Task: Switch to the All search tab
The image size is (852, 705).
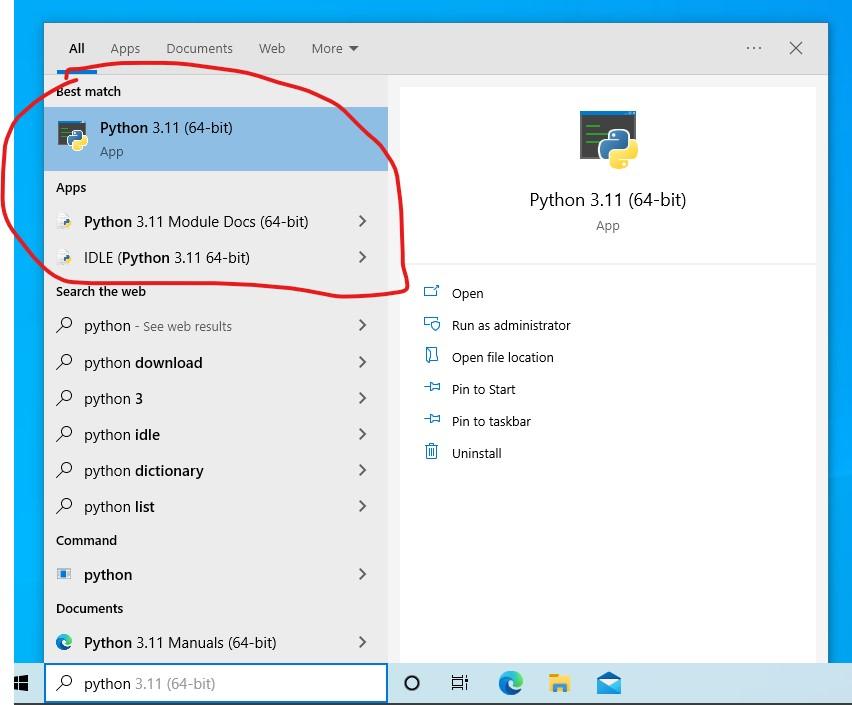Action: 77,48
